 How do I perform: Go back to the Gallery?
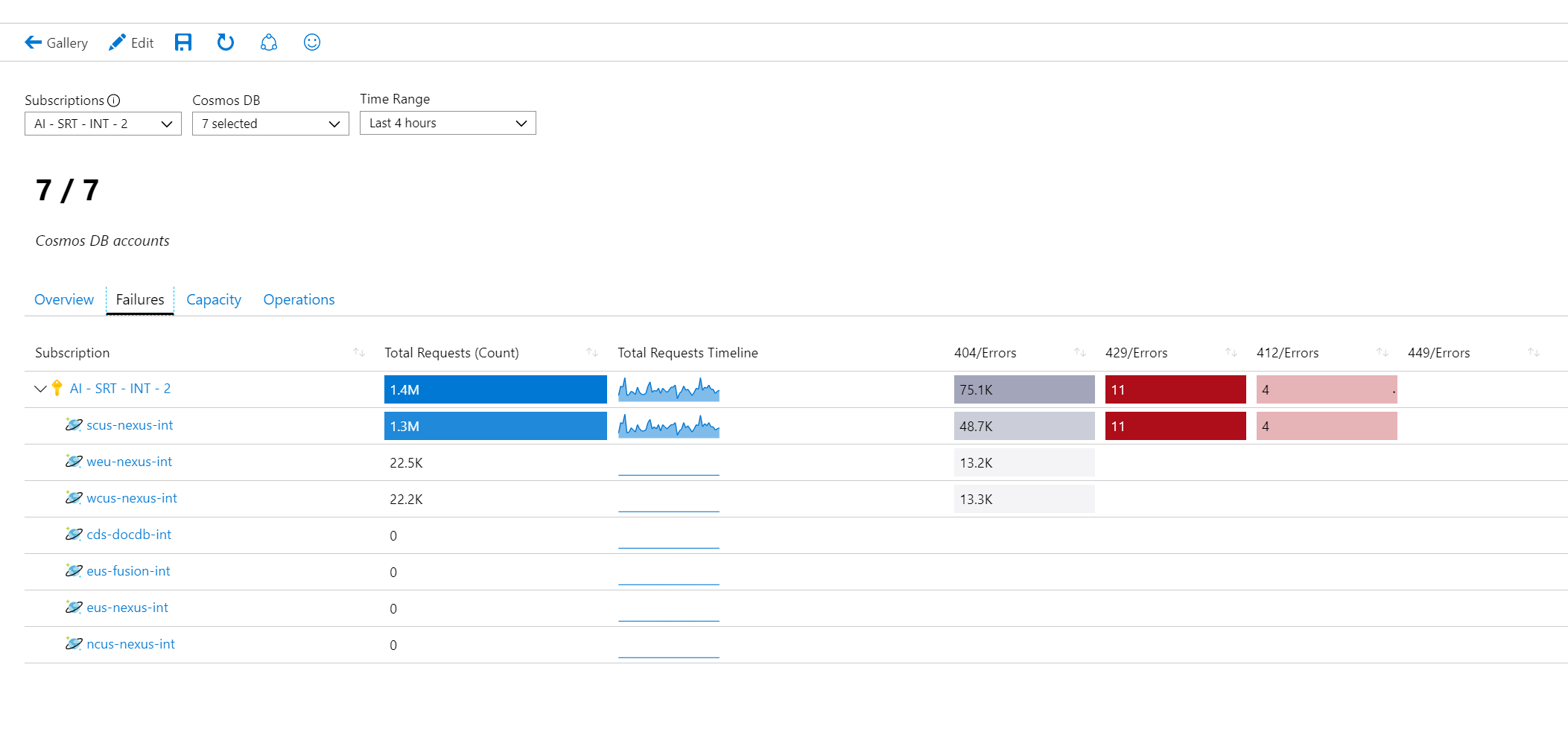pyautogui.click(x=56, y=42)
